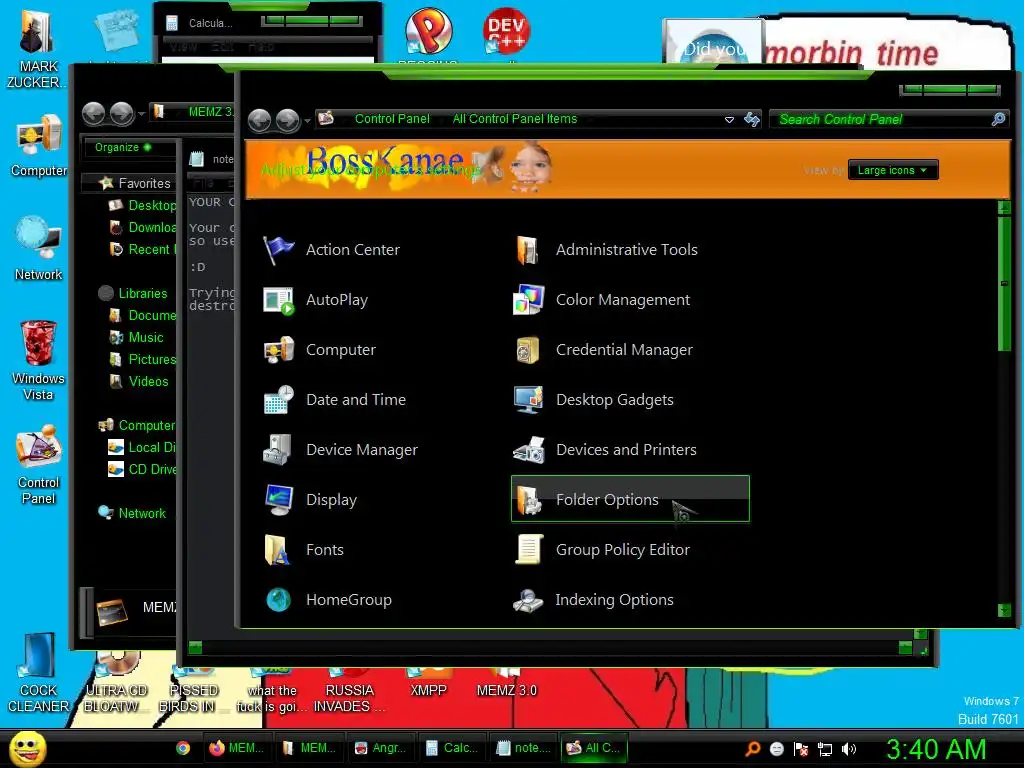Click the 3:40 AM taskbar clock

pos(935,749)
